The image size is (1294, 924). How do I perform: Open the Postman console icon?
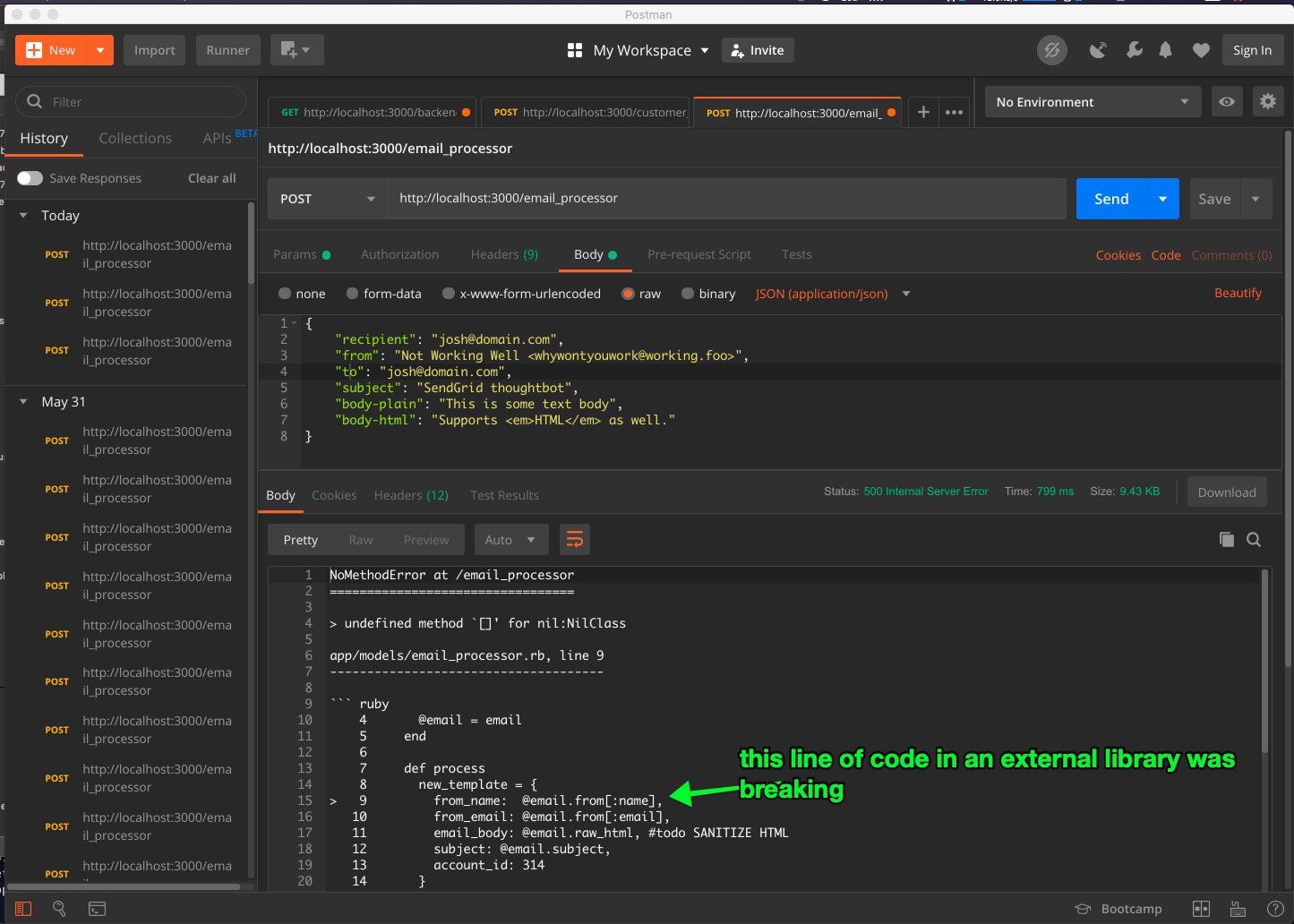pos(97,909)
